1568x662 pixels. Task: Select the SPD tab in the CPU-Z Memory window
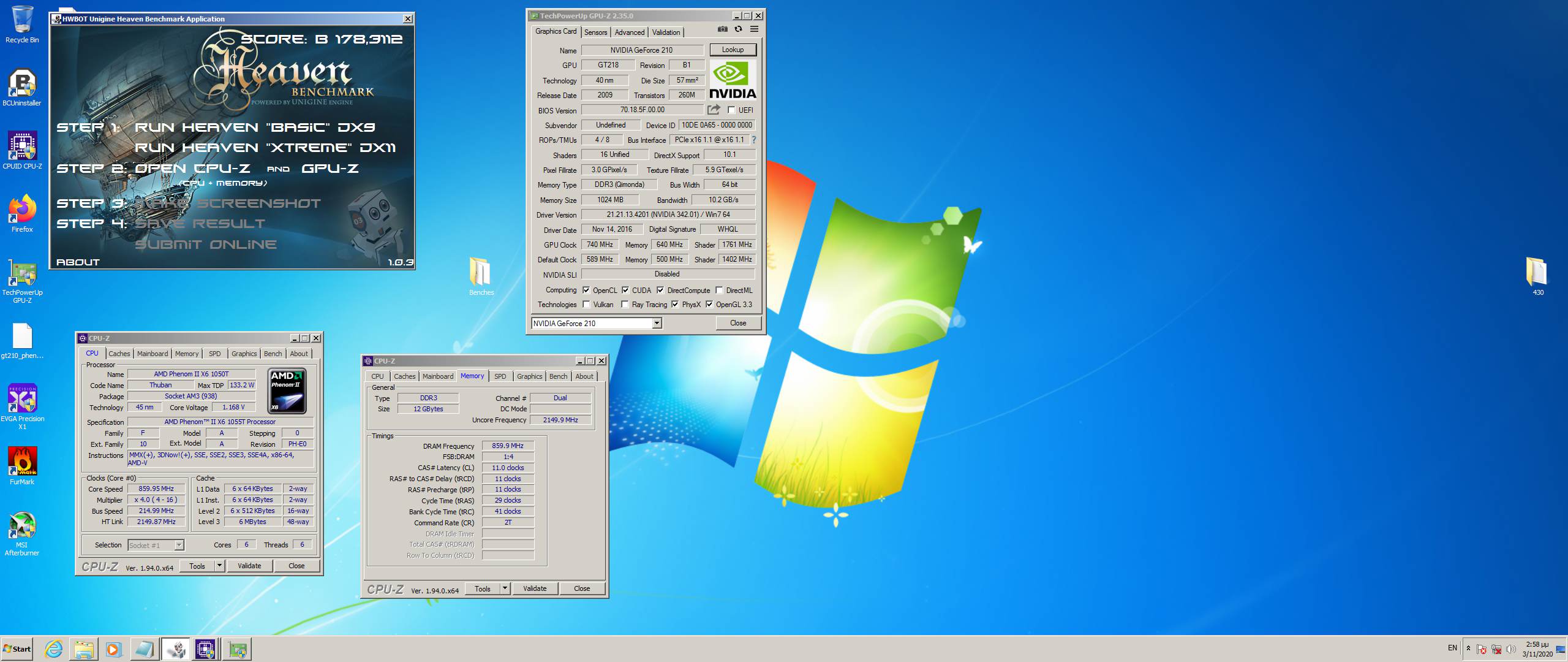tap(500, 376)
